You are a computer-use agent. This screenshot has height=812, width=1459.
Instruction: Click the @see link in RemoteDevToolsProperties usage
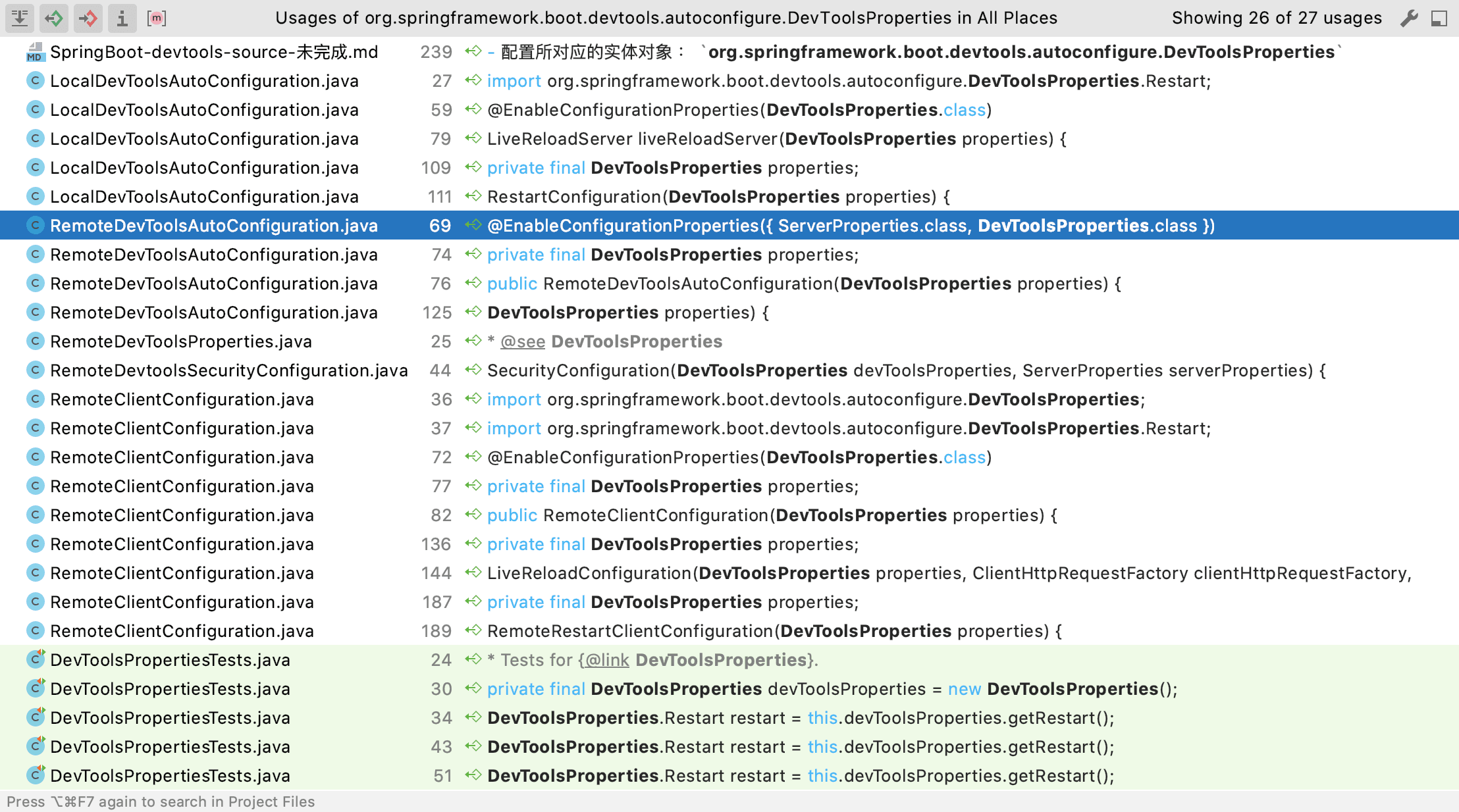(522, 342)
